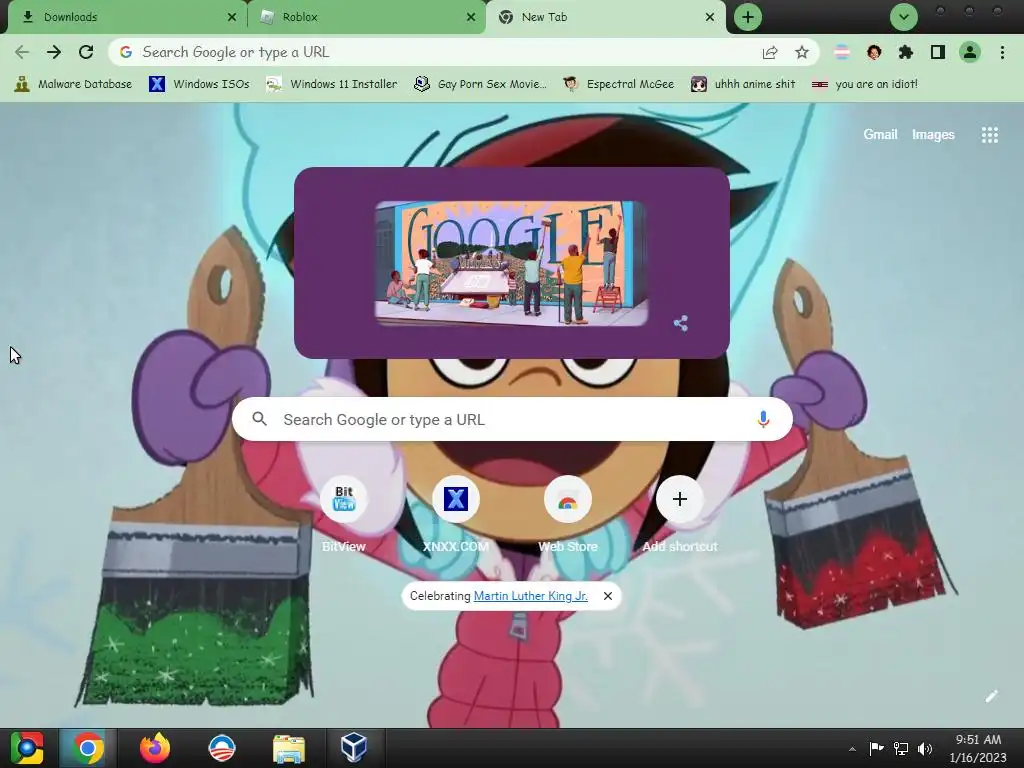Customize this page with the pencil icon
Viewport: 1024px width, 768px height.
coord(991,696)
